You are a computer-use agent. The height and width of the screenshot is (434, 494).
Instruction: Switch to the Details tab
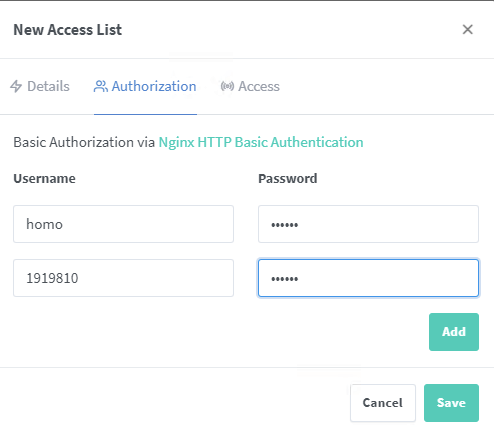point(40,86)
